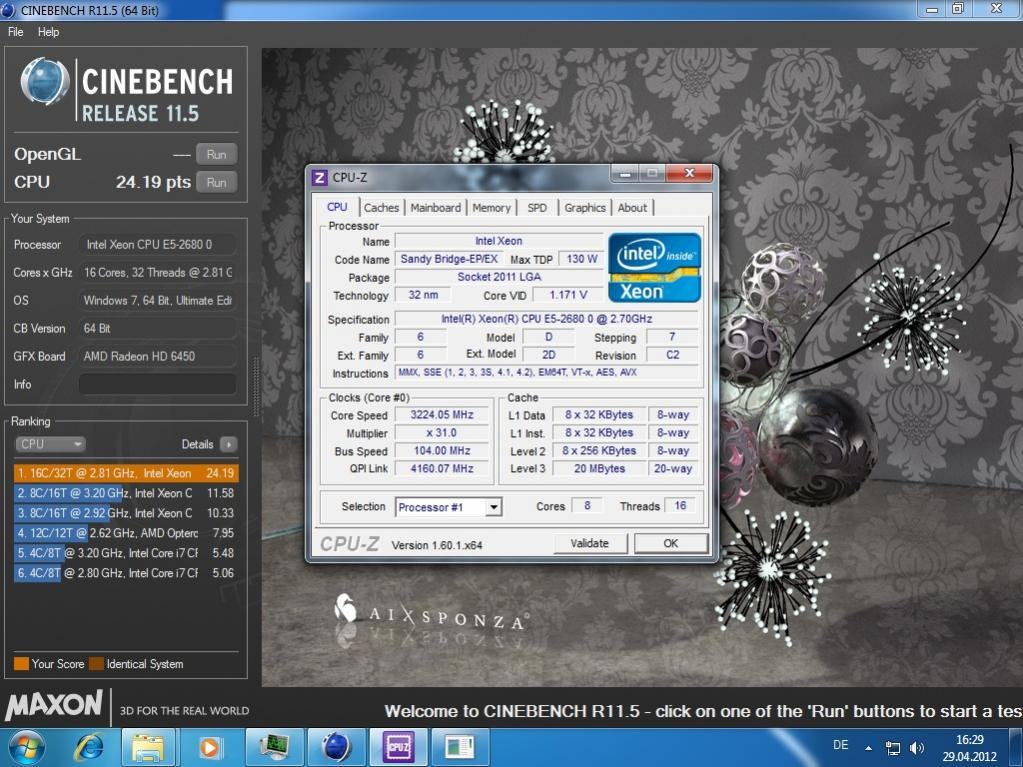
Task: Run the CPU benchmark
Action: [216, 183]
